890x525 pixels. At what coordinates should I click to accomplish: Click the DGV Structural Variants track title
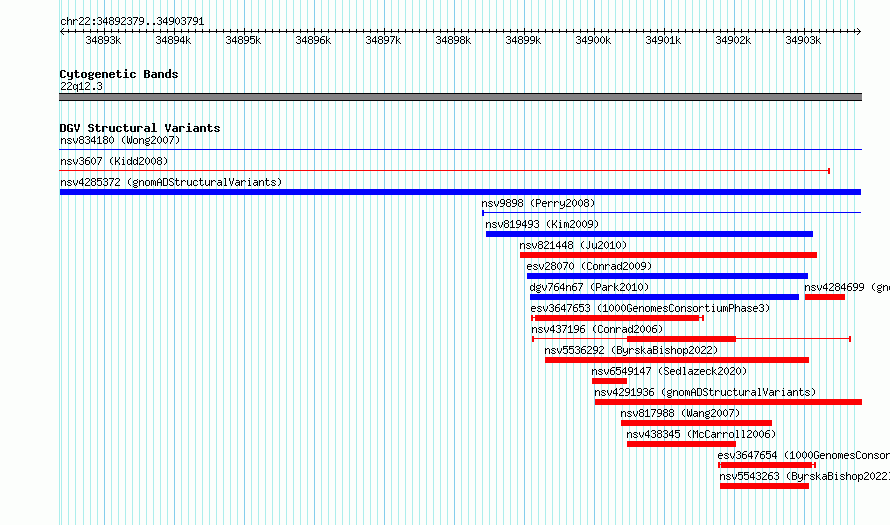click(x=140, y=128)
